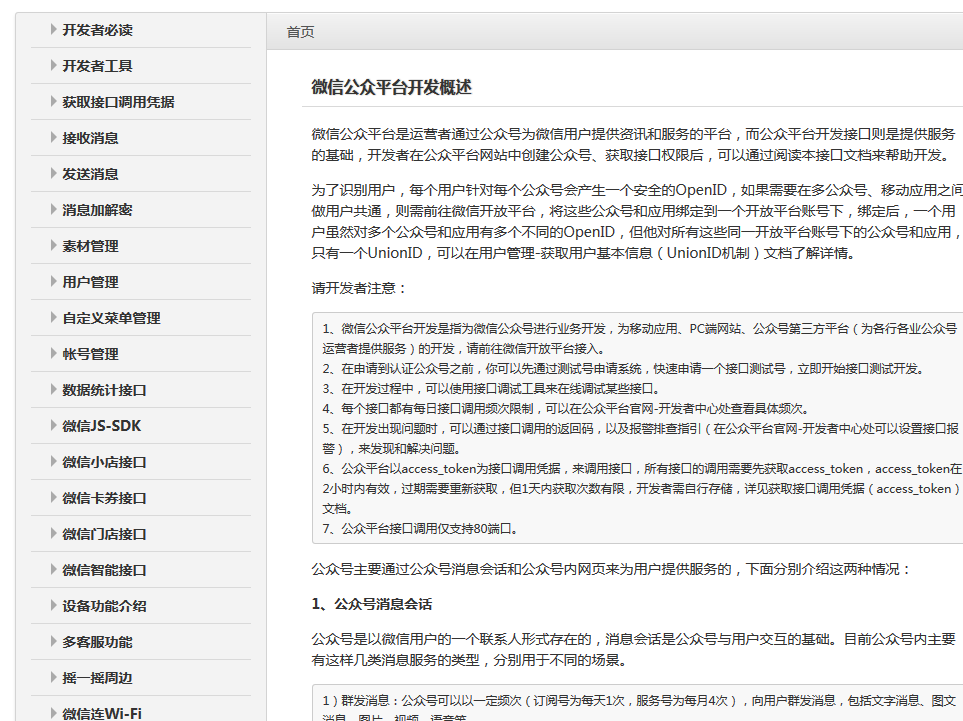Viewport: 963px width, 721px height.
Task: Open 消息加解密 menu item
Action: coord(97,210)
